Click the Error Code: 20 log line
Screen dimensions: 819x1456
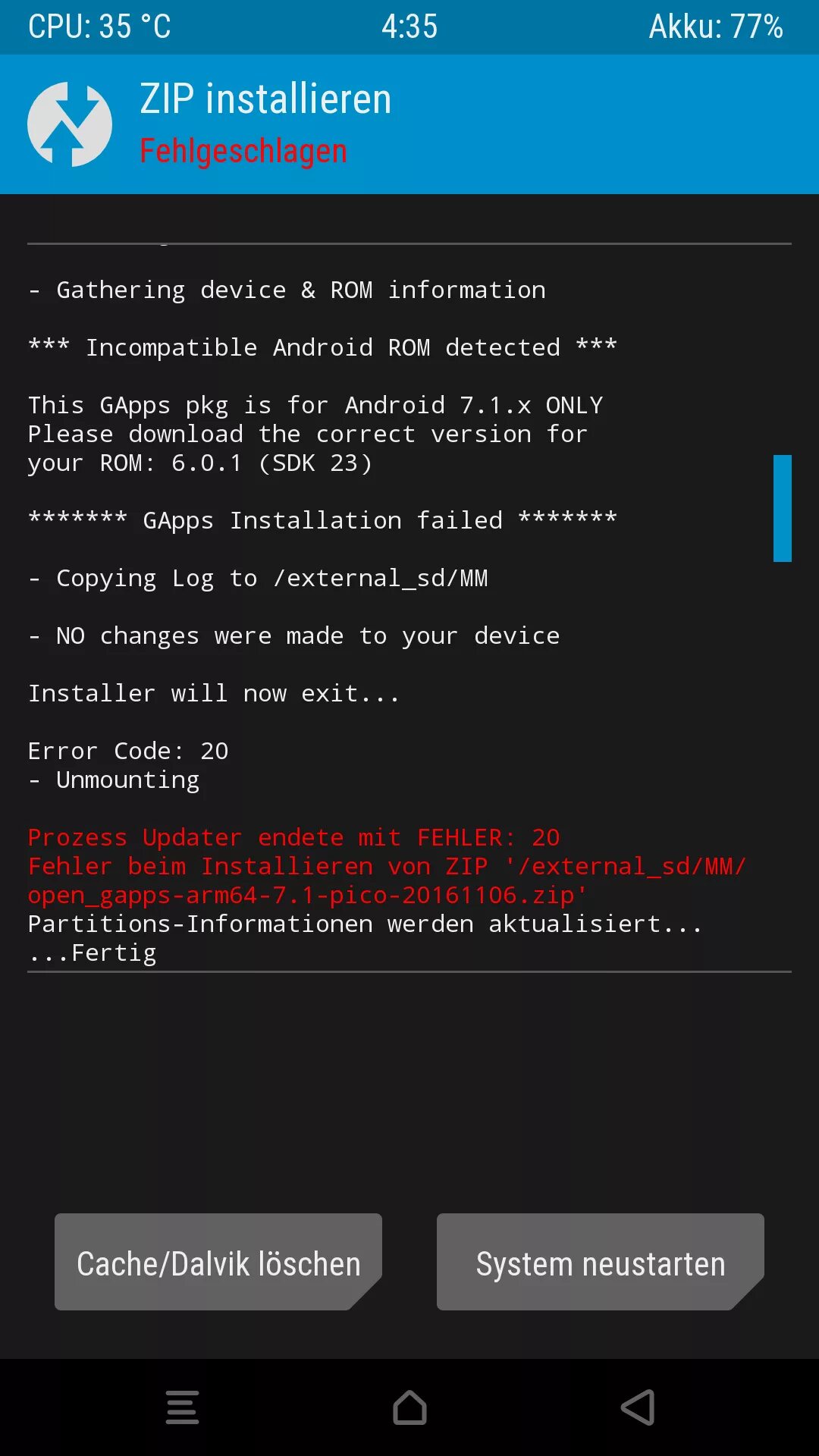128,751
